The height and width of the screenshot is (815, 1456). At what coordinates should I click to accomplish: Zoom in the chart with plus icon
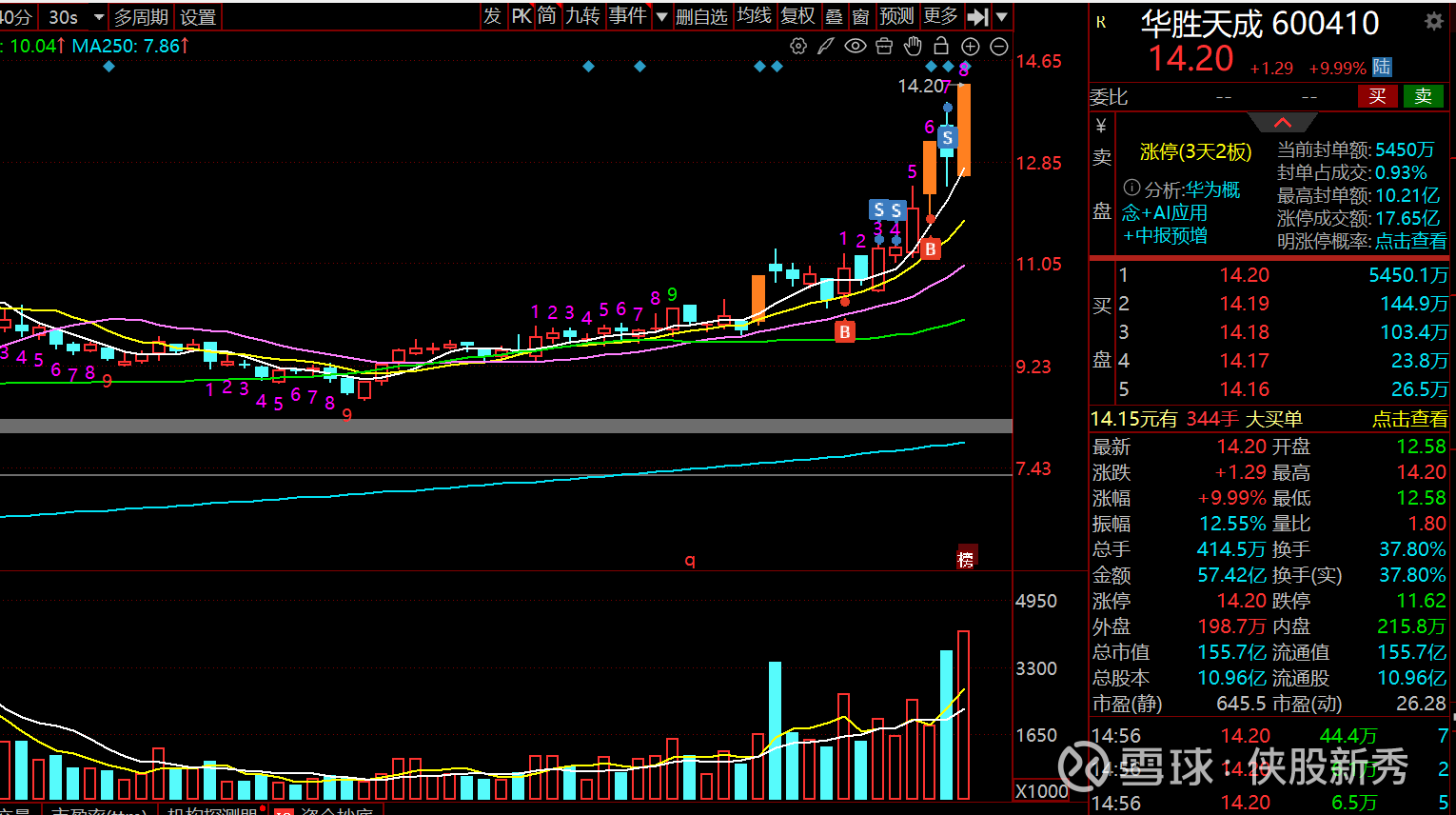point(971,47)
